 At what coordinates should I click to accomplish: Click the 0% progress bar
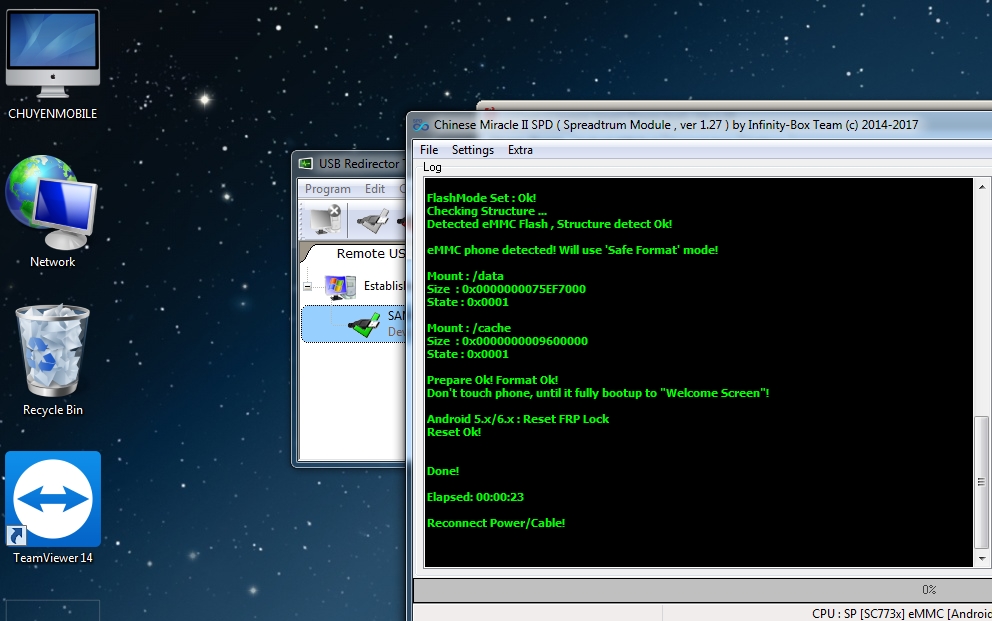coord(702,590)
